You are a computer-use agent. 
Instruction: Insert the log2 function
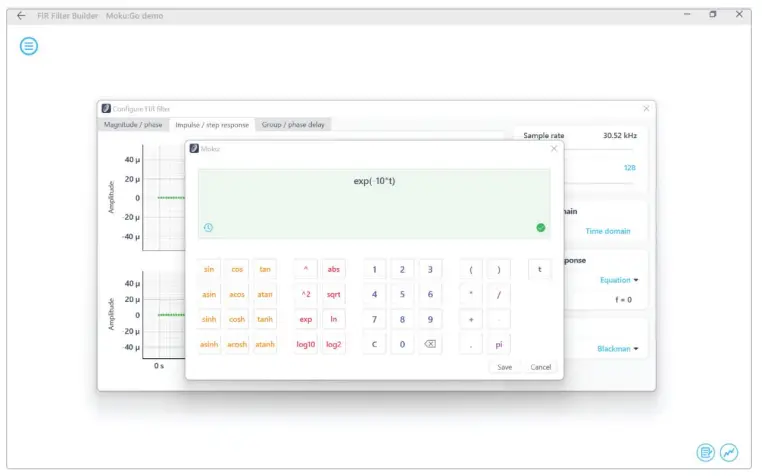pyautogui.click(x=333, y=344)
